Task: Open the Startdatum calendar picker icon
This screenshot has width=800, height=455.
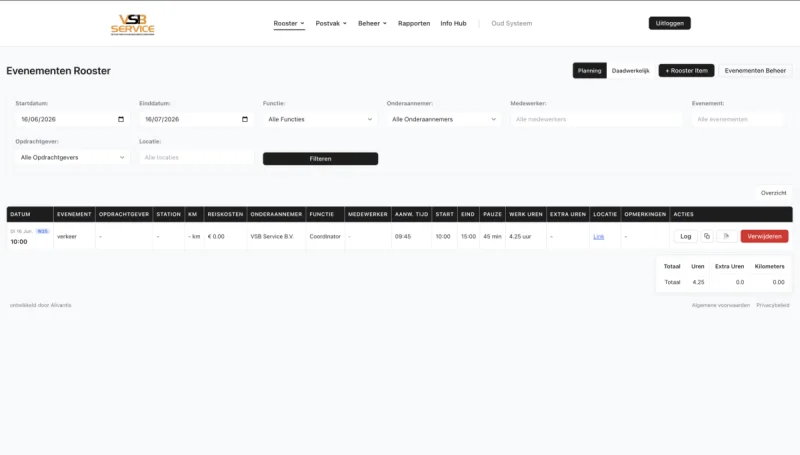Action: click(121, 119)
